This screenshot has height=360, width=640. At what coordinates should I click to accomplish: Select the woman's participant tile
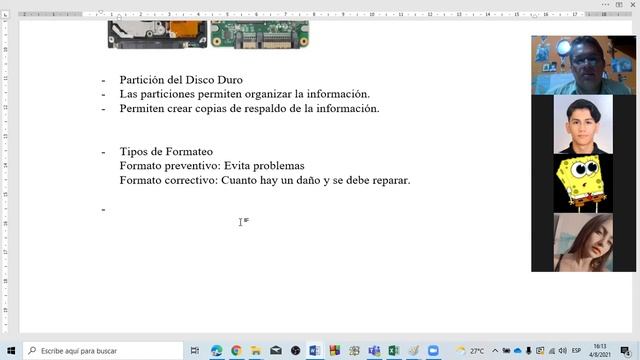click(583, 242)
